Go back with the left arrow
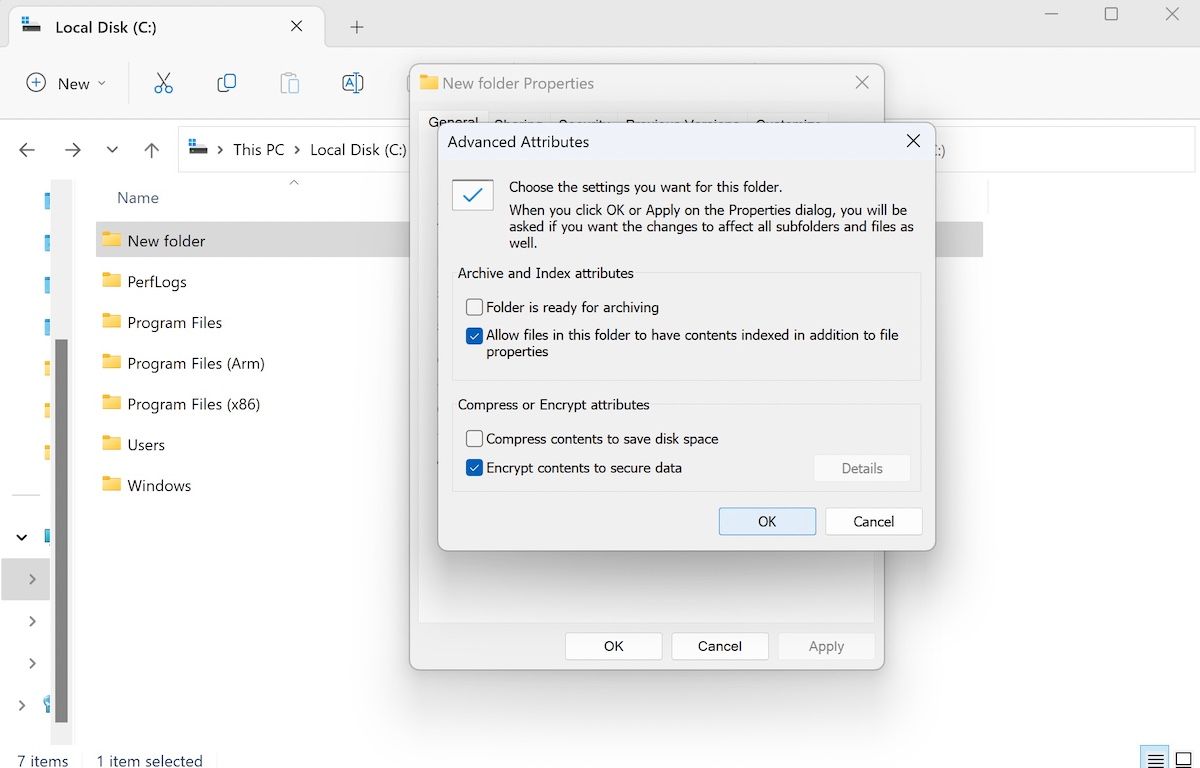Image resolution: width=1200 pixels, height=768 pixels. (27, 150)
